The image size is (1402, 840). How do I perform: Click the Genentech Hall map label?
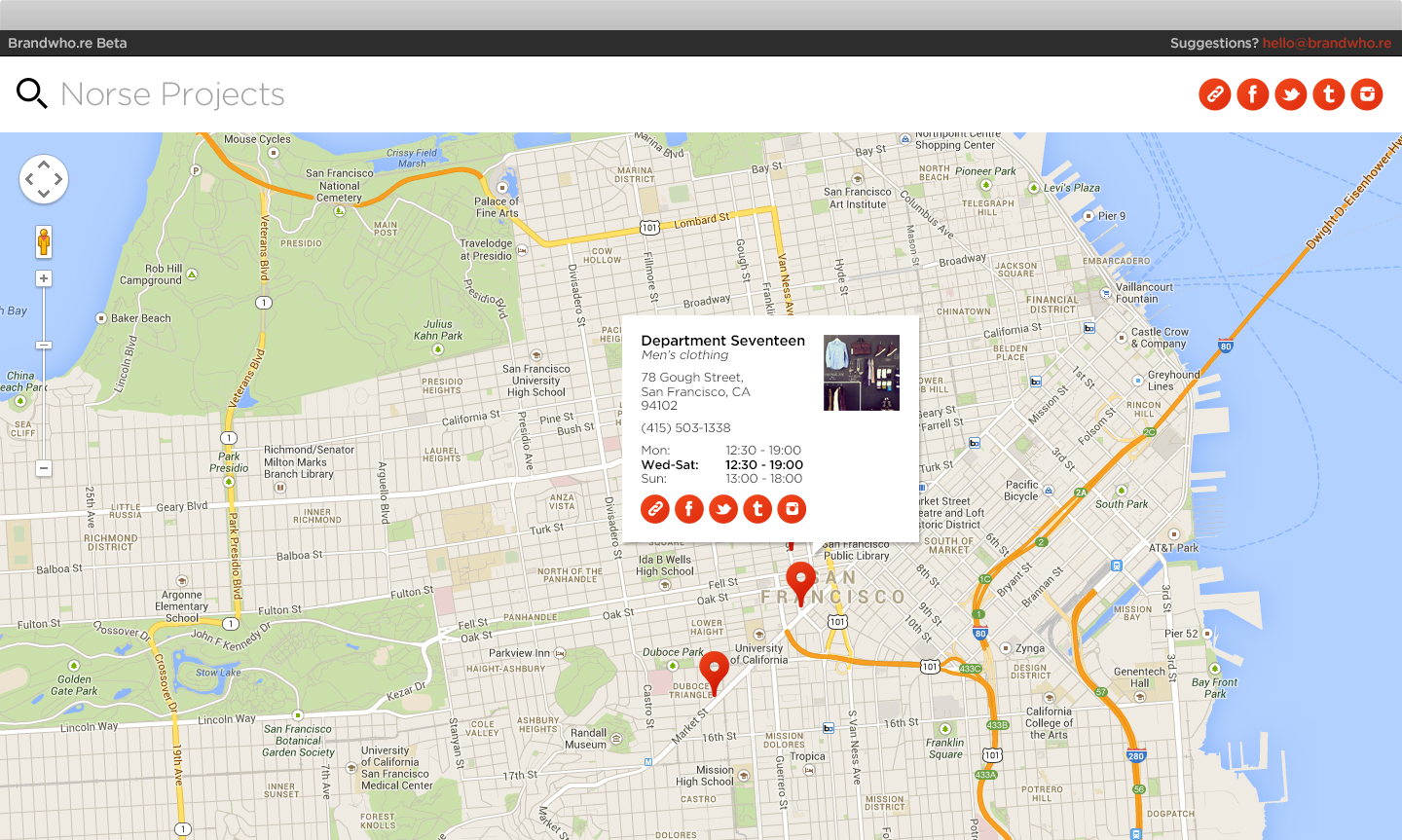[x=1139, y=677]
